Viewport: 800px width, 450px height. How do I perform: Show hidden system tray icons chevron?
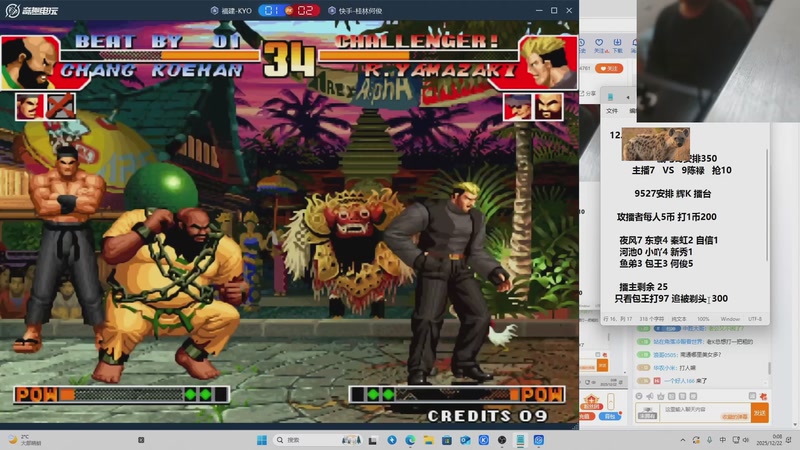683,440
